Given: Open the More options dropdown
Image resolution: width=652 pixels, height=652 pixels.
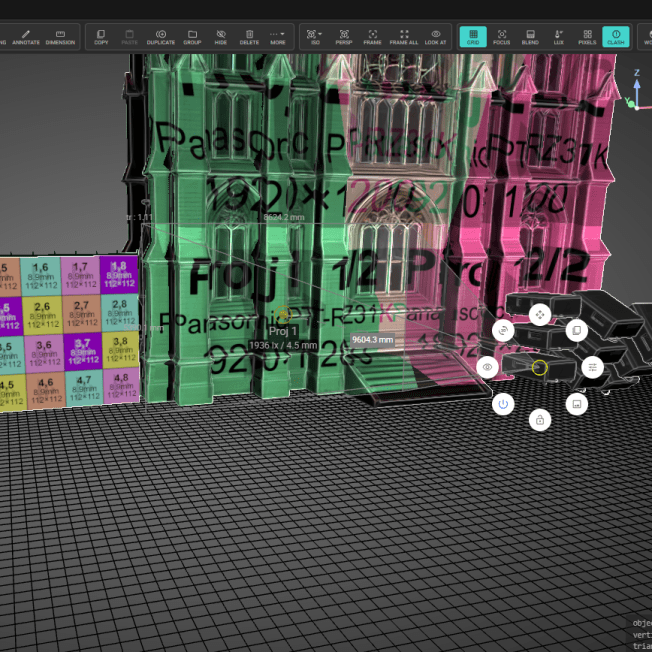Looking at the screenshot, I should [277, 37].
